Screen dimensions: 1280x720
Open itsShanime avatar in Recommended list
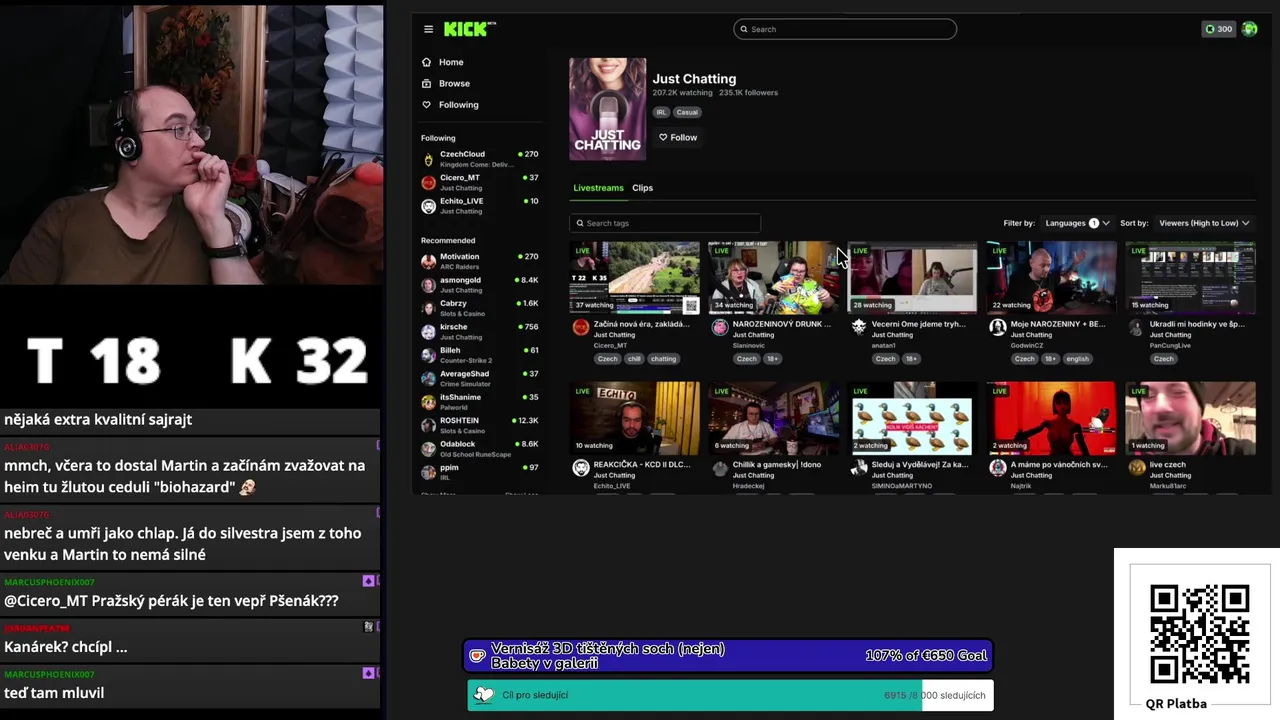click(428, 402)
